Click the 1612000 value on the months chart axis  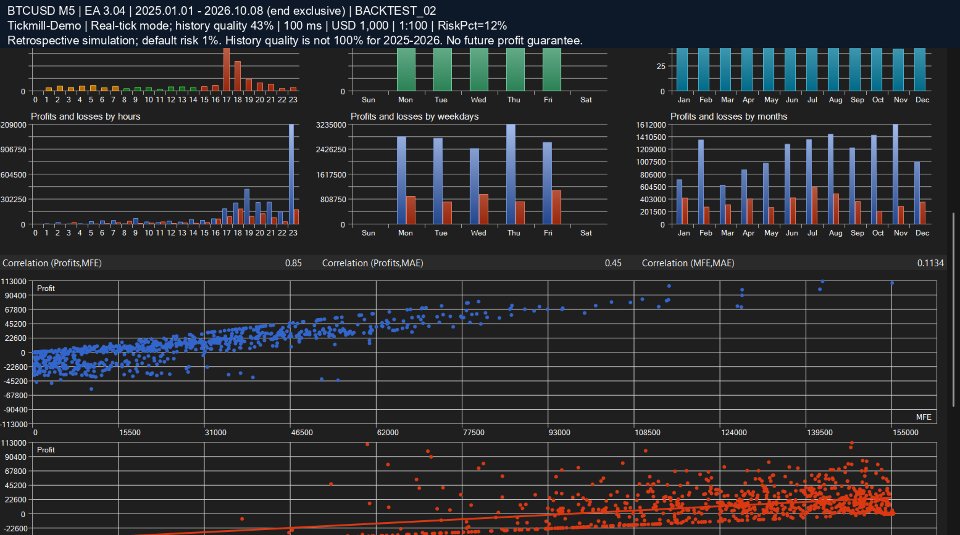pyautogui.click(x=651, y=125)
